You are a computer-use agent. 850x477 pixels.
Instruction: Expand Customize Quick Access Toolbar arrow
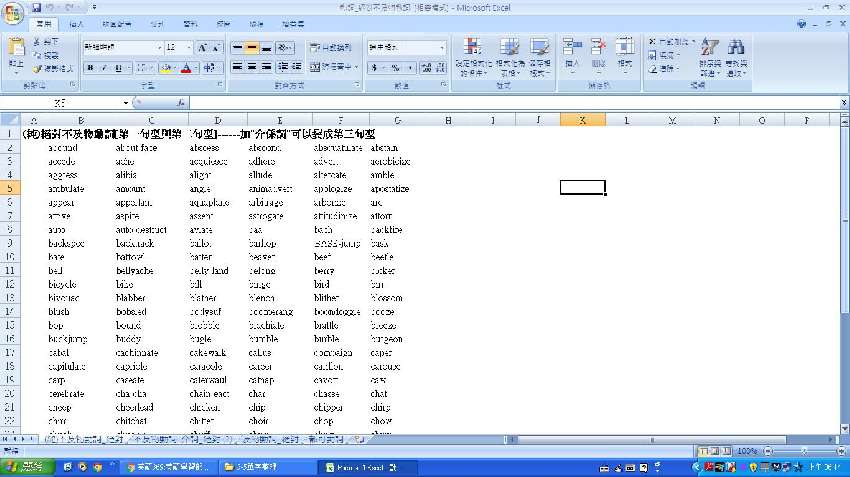[x=94, y=8]
